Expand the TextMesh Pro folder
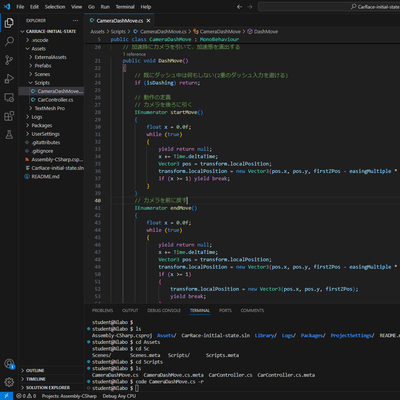This screenshot has width=400, height=400. pos(51,108)
